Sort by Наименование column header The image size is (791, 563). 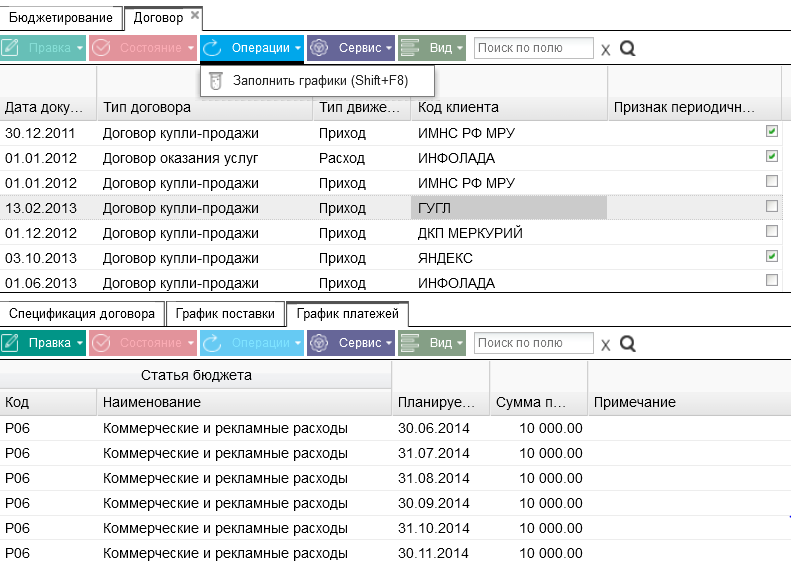[x=244, y=402]
